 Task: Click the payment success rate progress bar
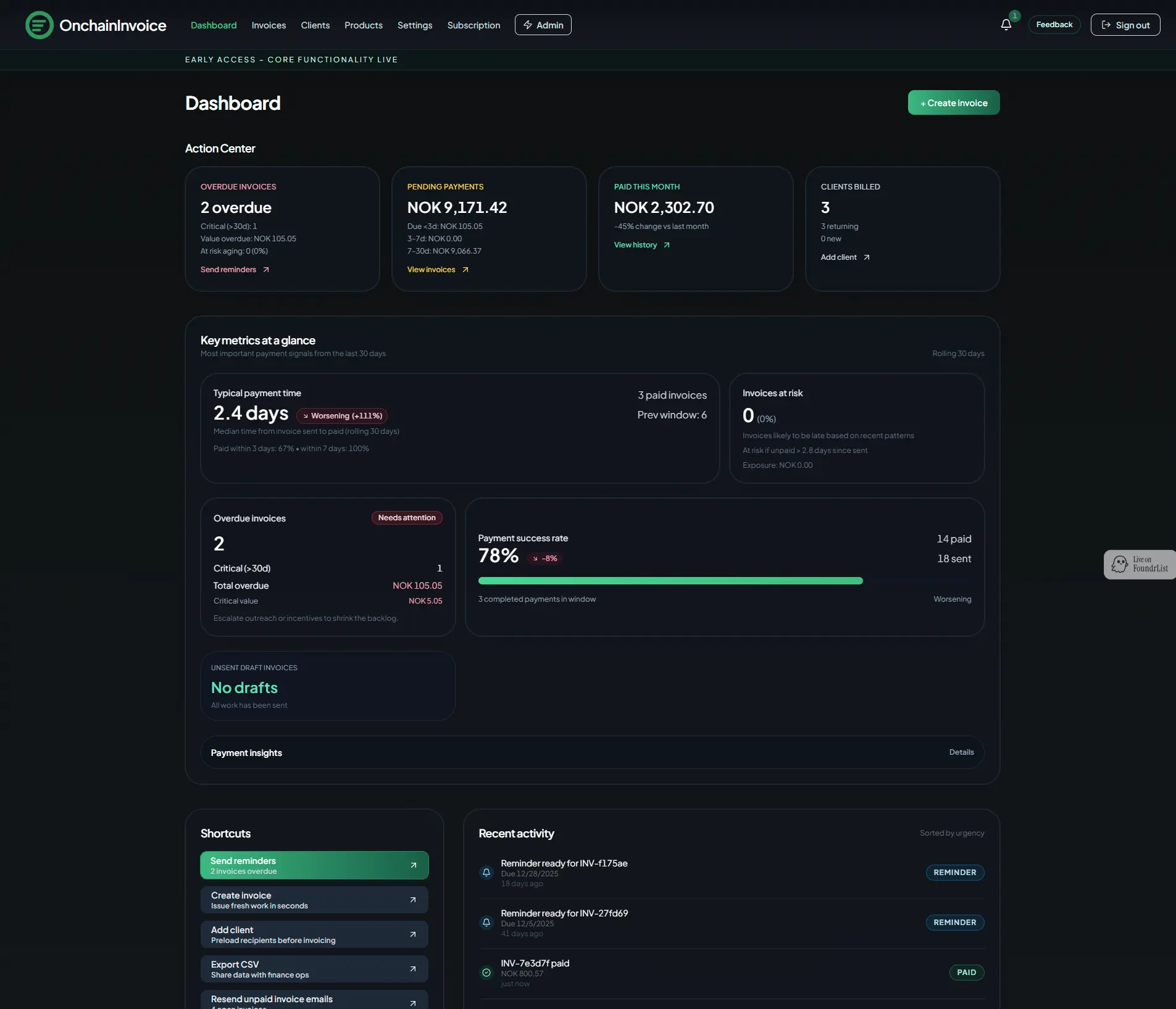(x=670, y=581)
